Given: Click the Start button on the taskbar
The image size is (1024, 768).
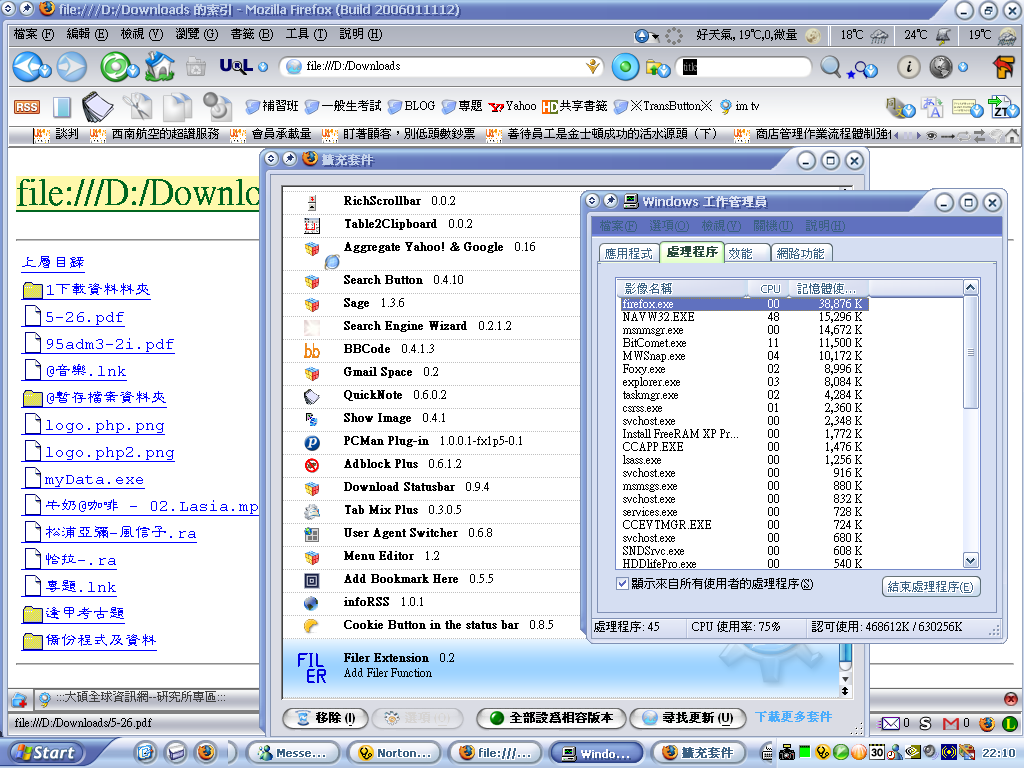Looking at the screenshot, I should click(x=44, y=753).
